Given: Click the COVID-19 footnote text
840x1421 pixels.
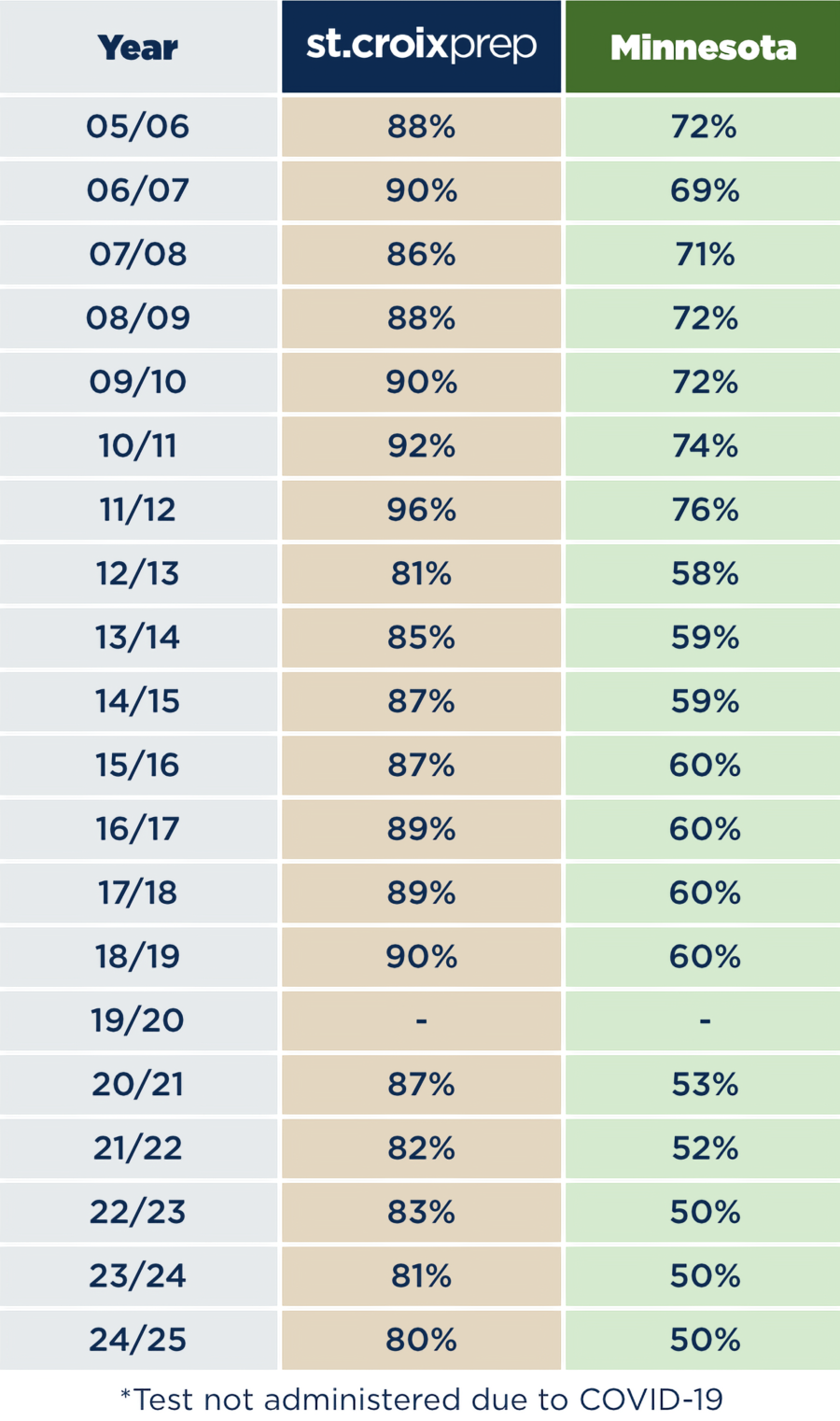Looking at the screenshot, I should 422,1400.
